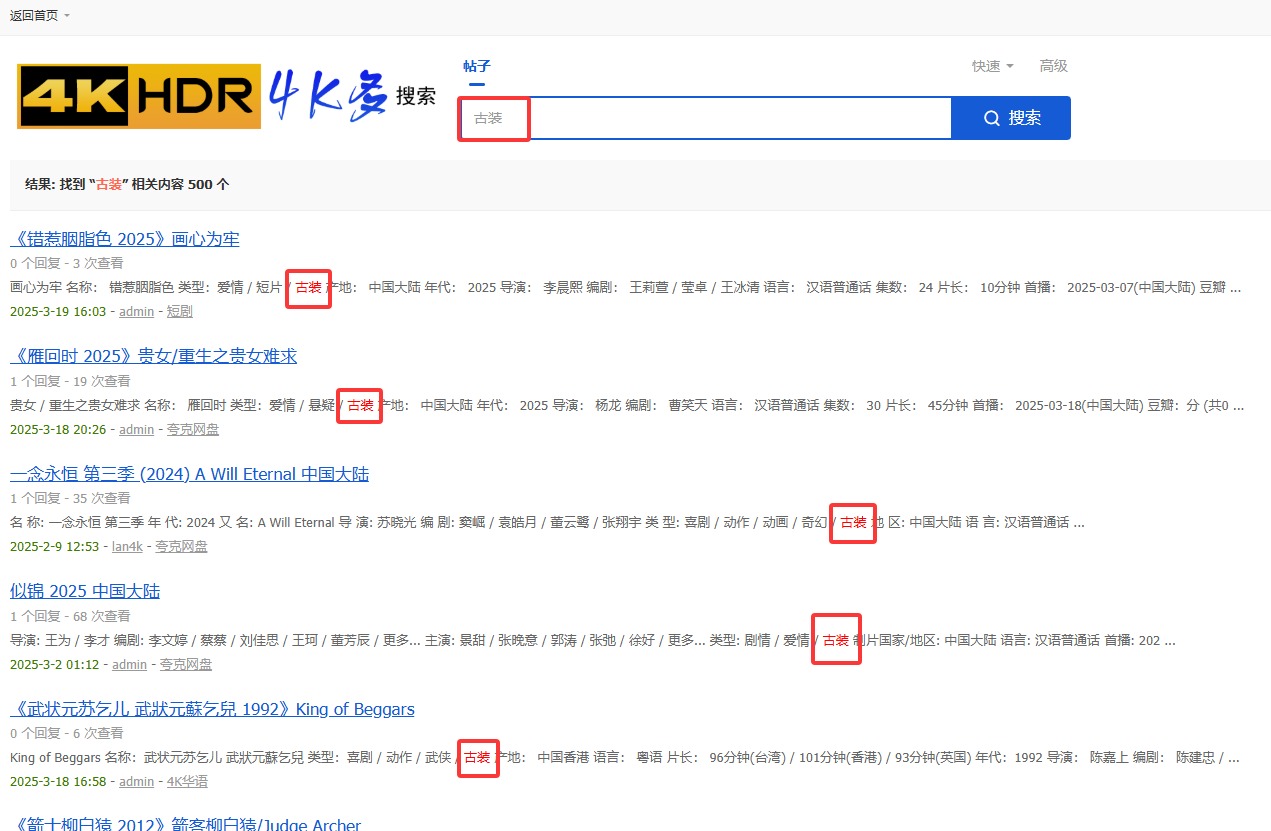
Task: Click admin author under 武状元苏乞儿 post
Action: tap(136, 782)
